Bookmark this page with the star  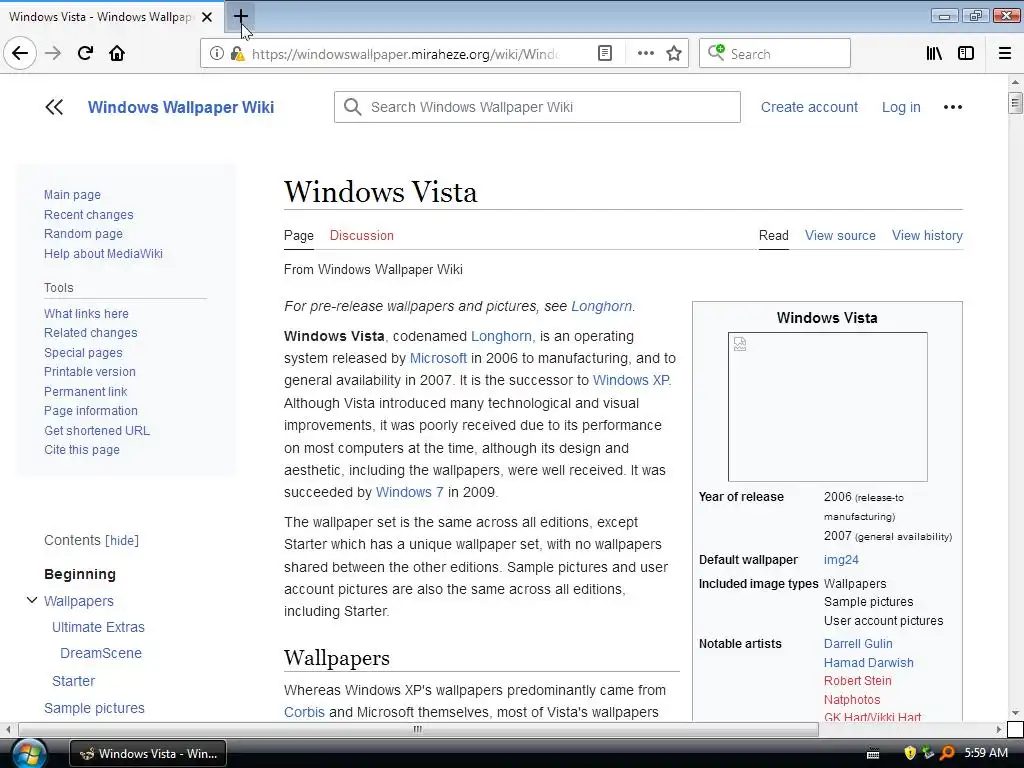[674, 54]
